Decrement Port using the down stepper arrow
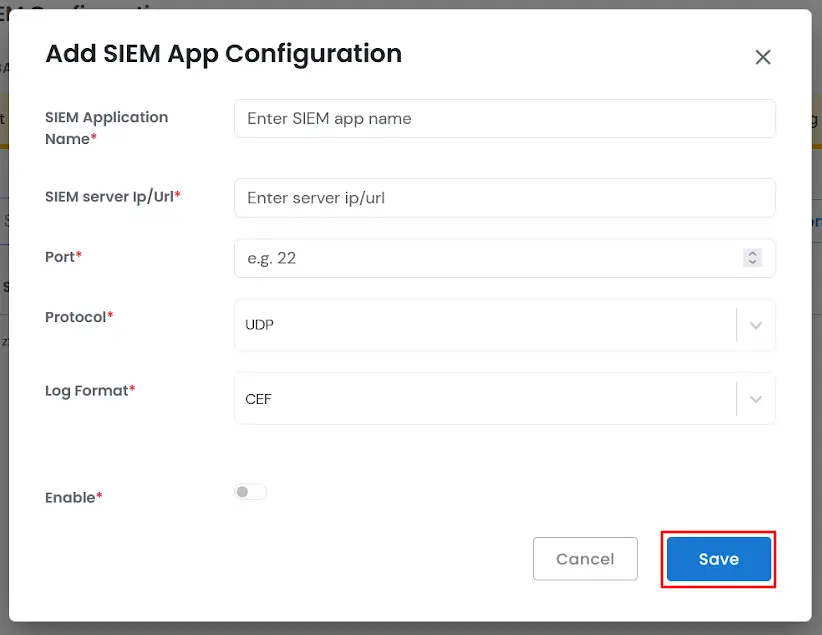 tap(753, 262)
